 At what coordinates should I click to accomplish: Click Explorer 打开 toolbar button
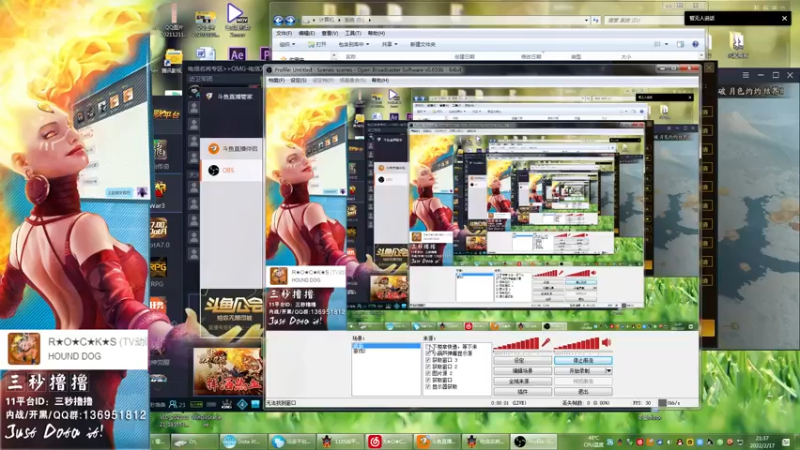click(317, 44)
